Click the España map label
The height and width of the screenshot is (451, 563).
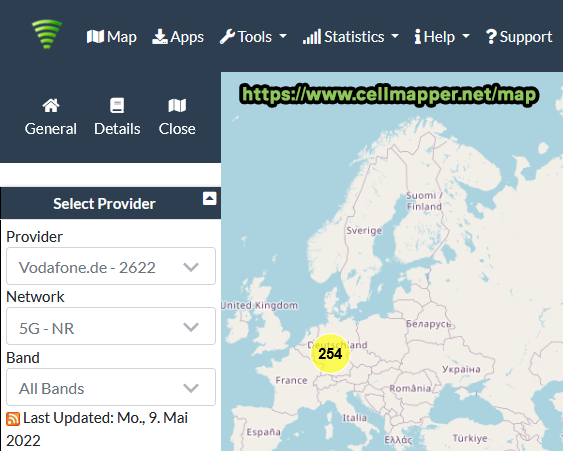[264, 432]
